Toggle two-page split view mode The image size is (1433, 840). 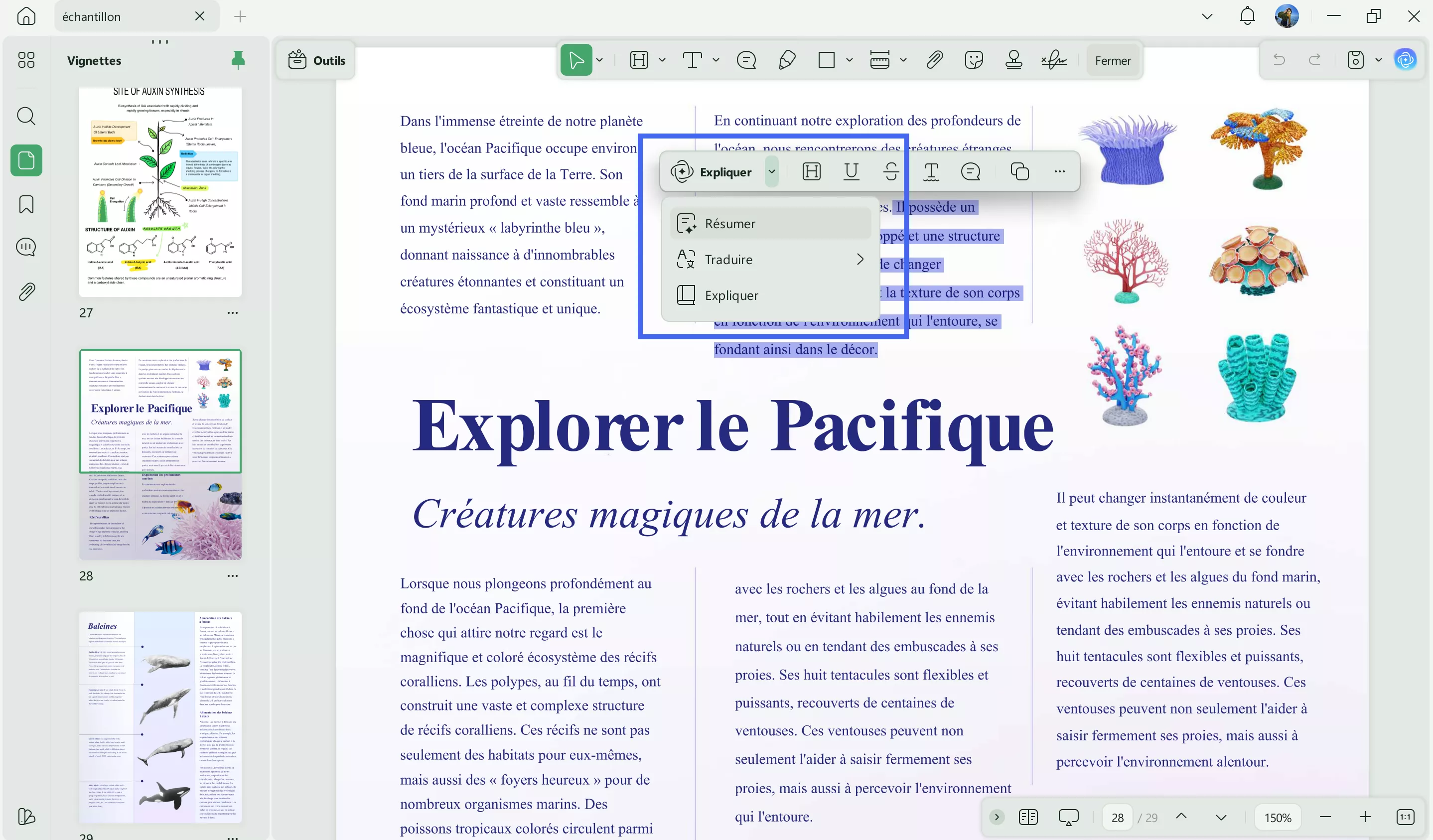point(1028,817)
